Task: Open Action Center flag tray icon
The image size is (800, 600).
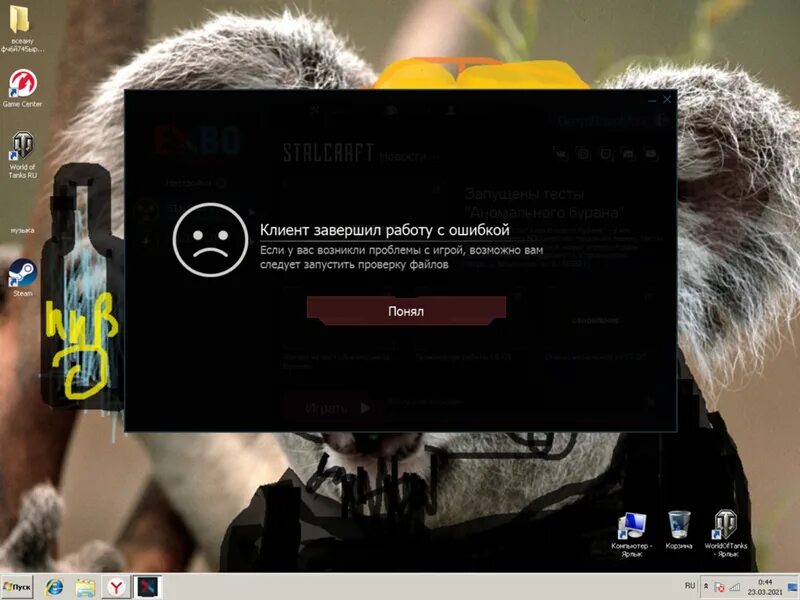Action: pyautogui.click(x=719, y=587)
